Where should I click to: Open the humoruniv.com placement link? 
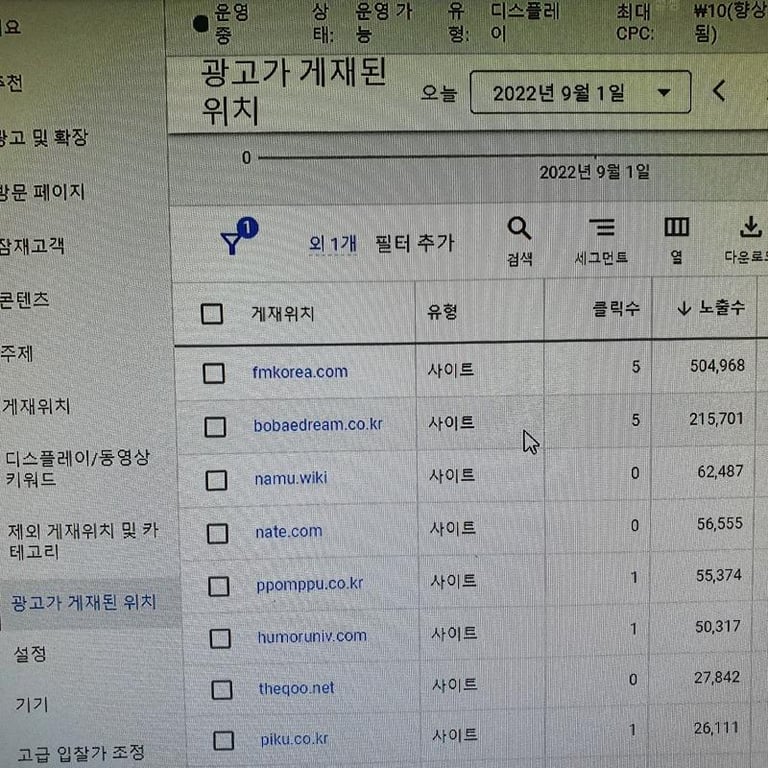(312, 637)
